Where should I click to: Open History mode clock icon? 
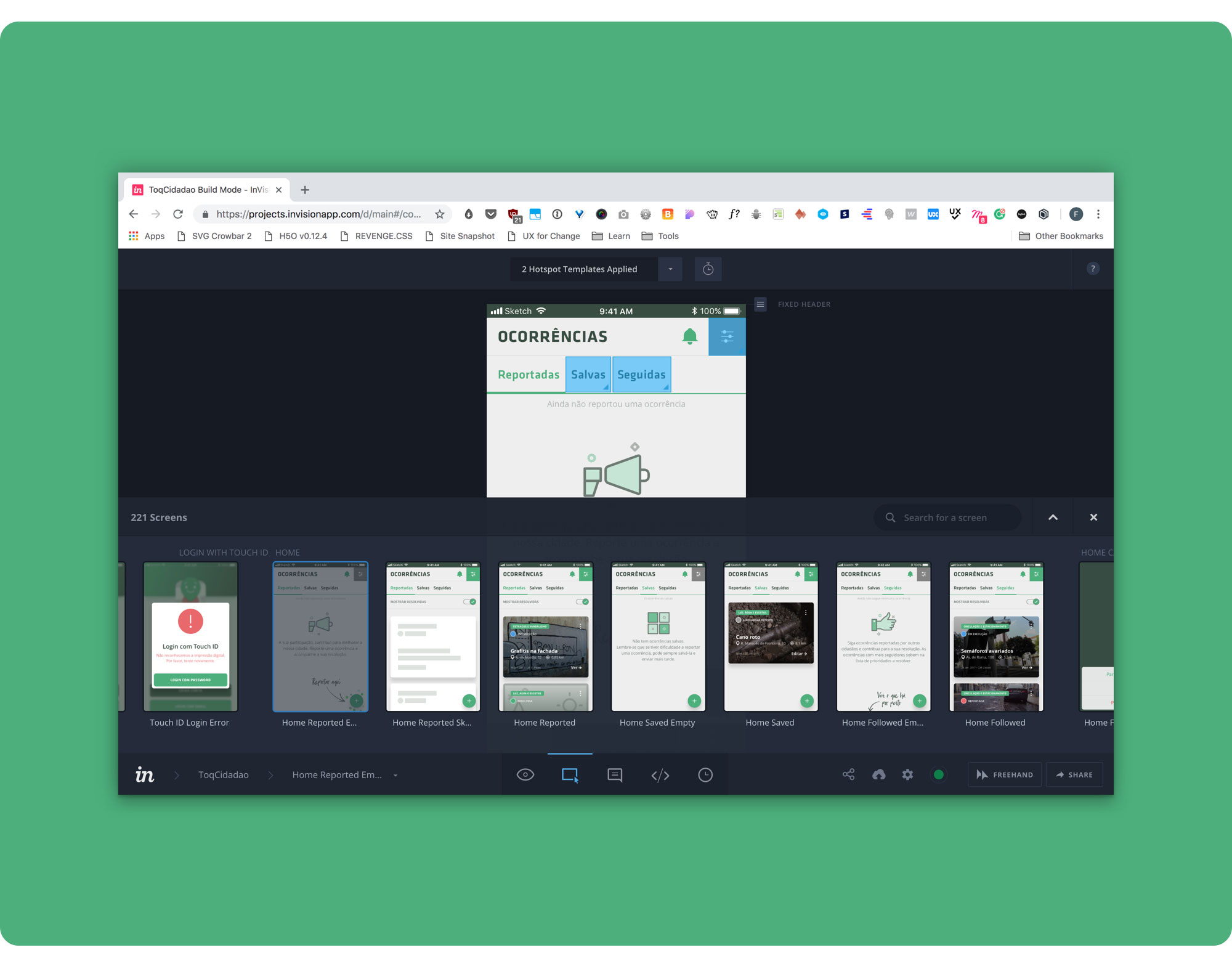tap(705, 774)
